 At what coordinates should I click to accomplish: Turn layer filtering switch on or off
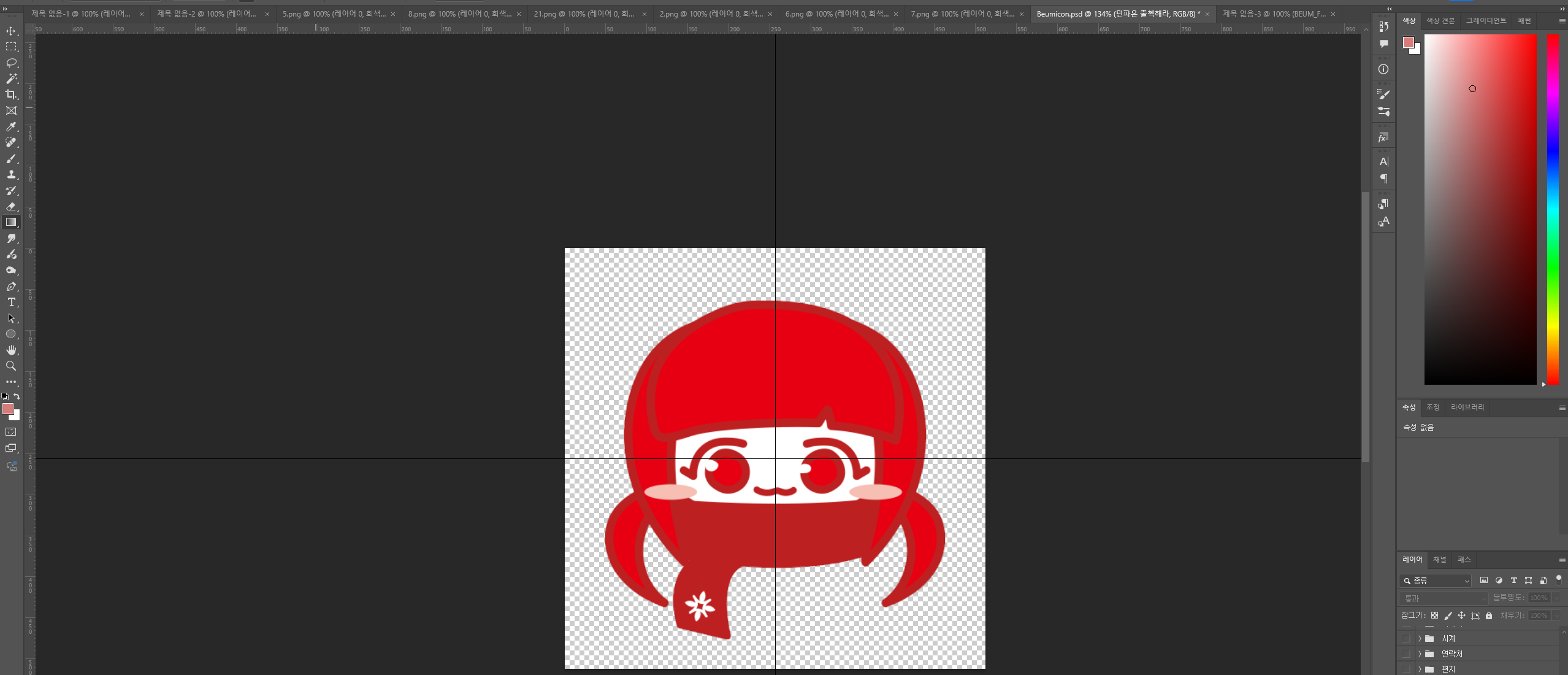(x=1558, y=579)
